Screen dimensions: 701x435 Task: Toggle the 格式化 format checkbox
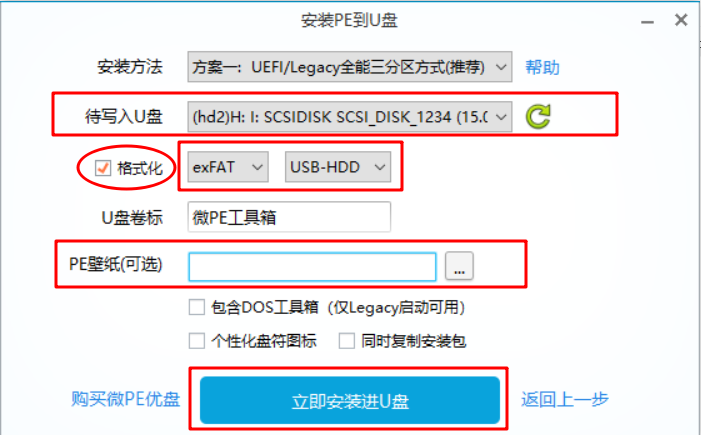tap(103, 168)
